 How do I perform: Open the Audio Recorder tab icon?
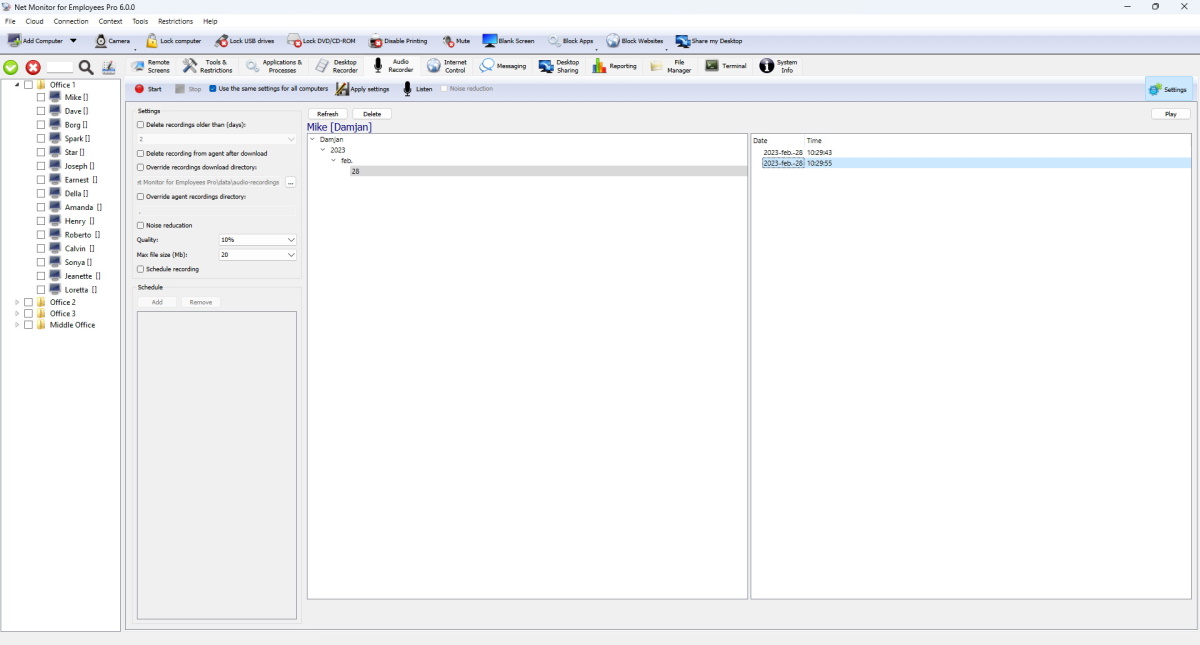coord(379,66)
